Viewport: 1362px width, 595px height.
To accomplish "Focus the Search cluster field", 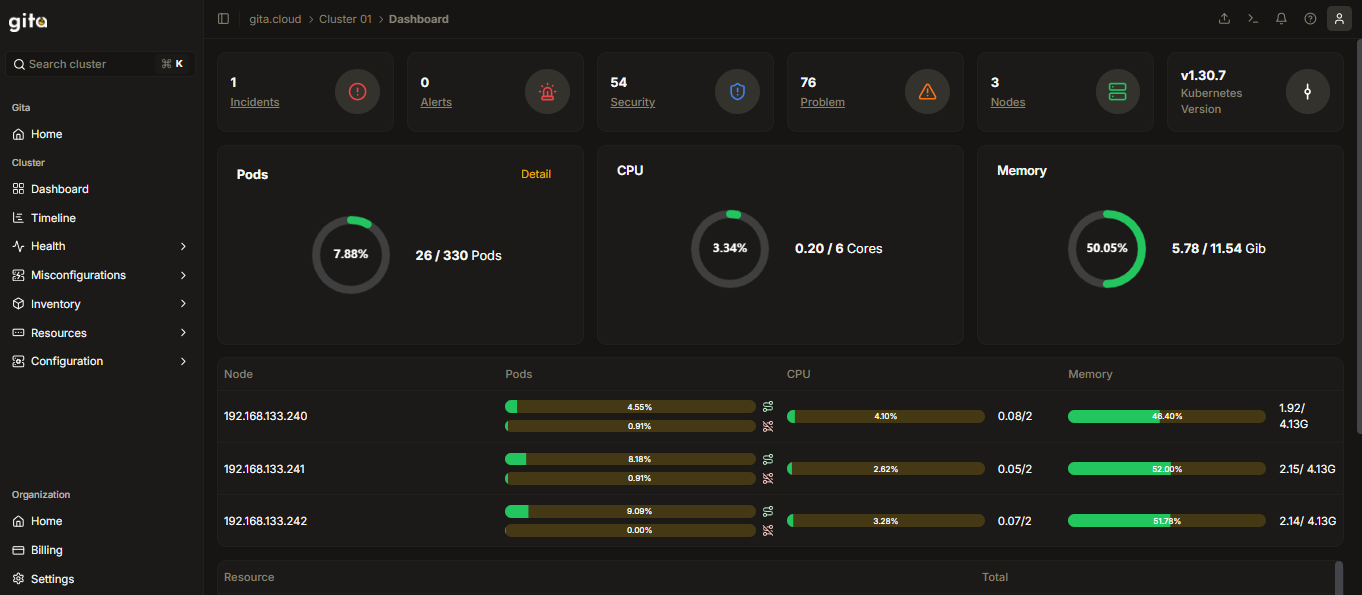I will point(100,64).
